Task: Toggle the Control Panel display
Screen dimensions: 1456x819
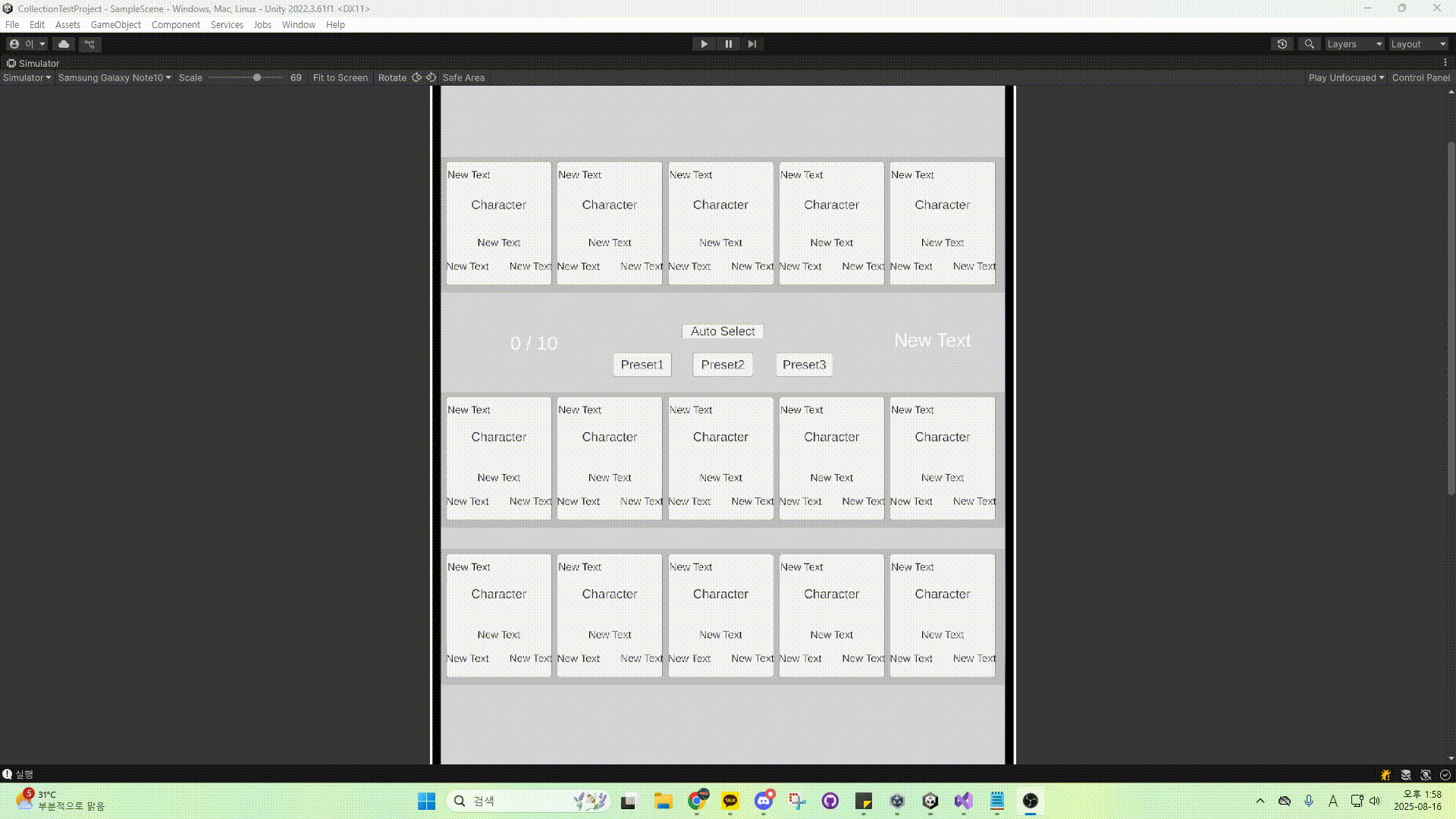Action: coord(1420,77)
